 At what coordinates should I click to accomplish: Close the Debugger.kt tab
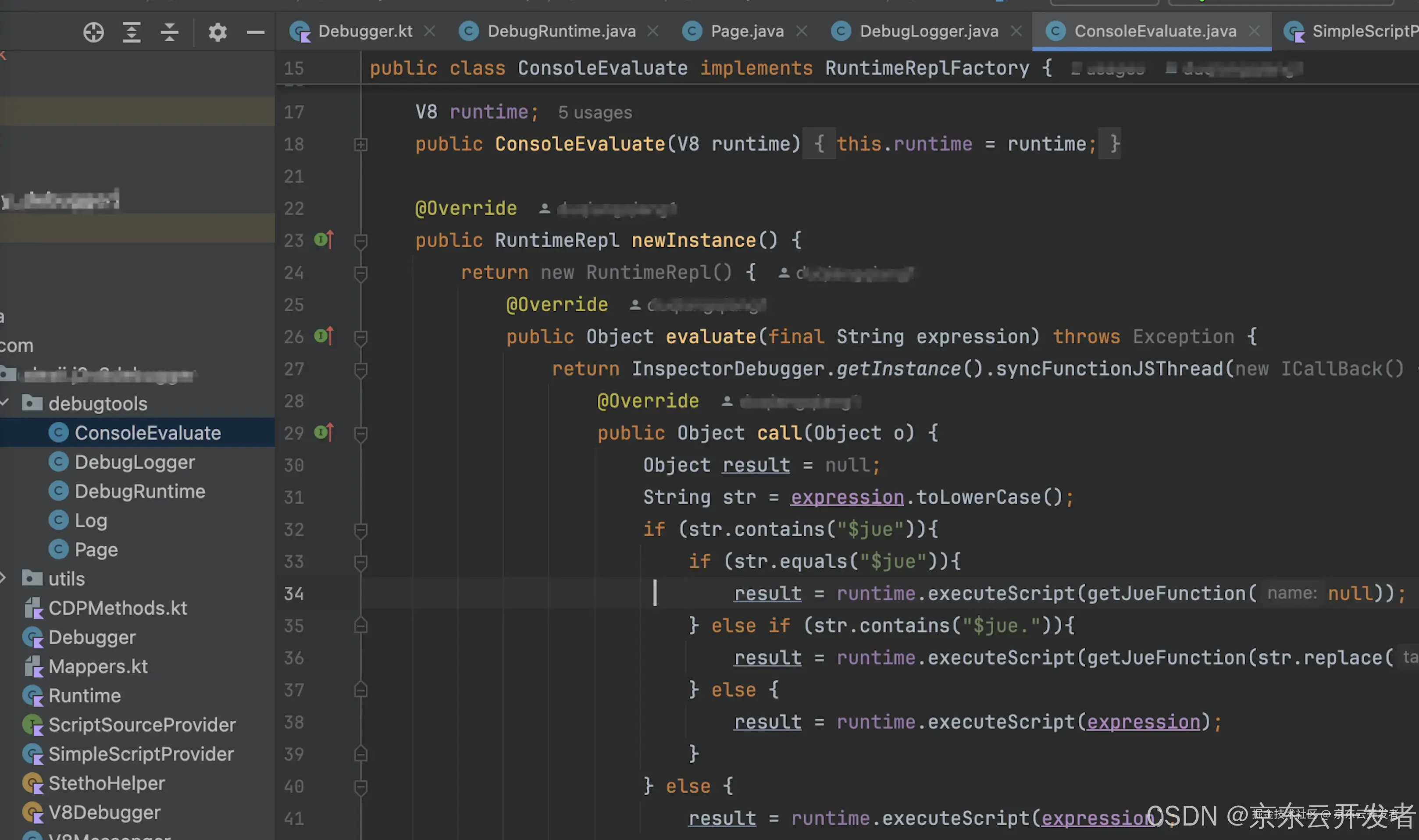430,31
